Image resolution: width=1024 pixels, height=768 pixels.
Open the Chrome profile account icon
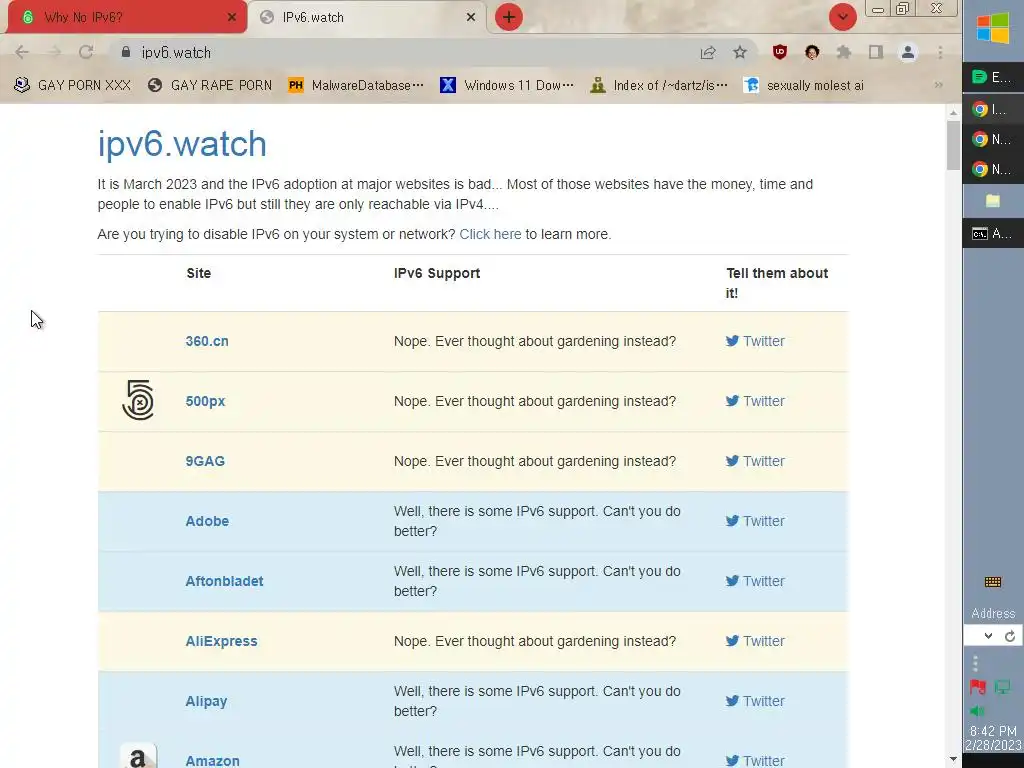coord(908,52)
